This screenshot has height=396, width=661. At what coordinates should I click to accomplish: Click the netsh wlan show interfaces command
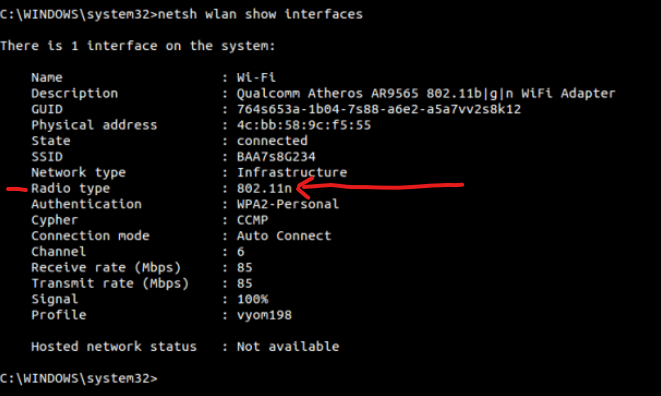[x=260, y=14]
